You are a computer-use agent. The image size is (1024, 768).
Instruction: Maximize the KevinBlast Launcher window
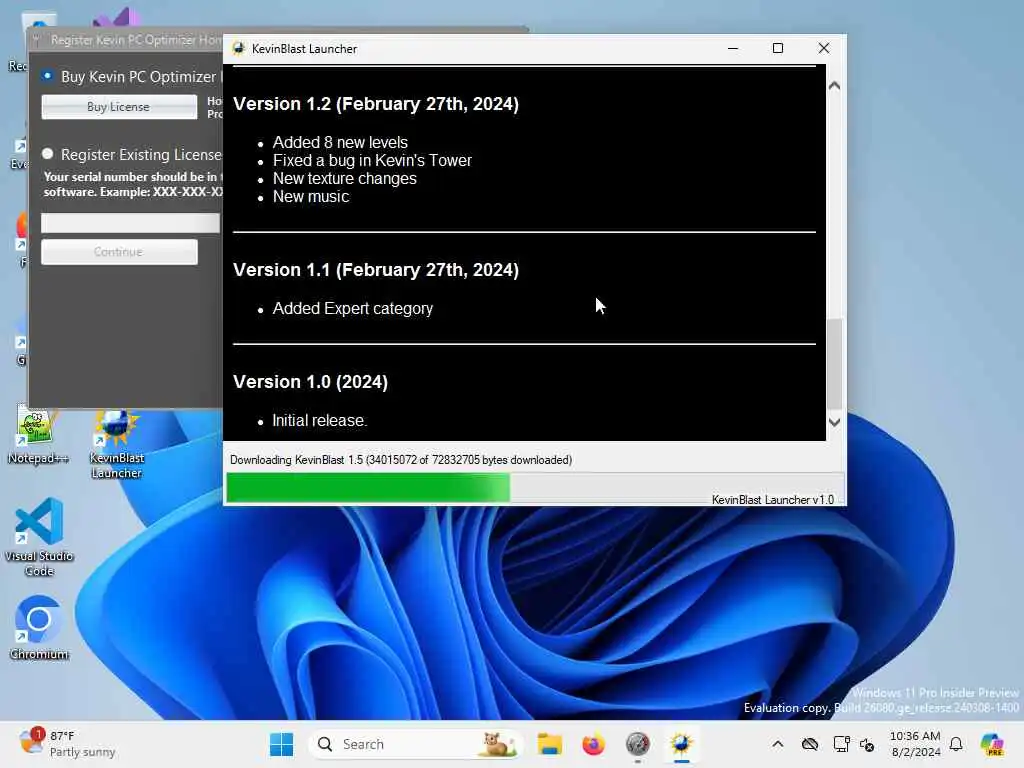click(778, 48)
